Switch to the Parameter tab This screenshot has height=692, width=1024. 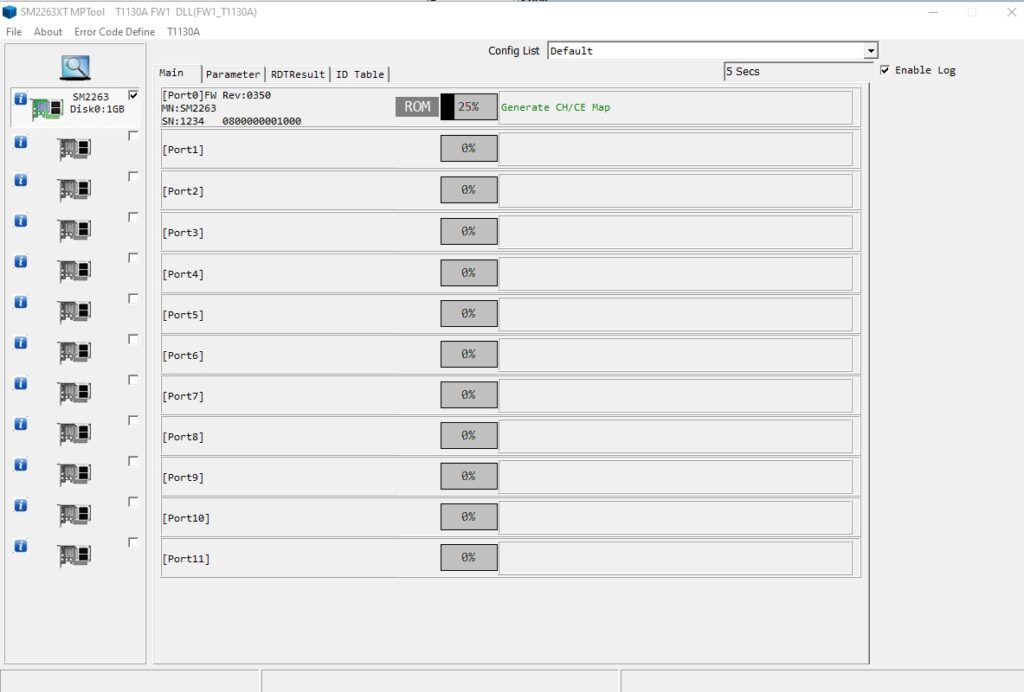pos(232,74)
